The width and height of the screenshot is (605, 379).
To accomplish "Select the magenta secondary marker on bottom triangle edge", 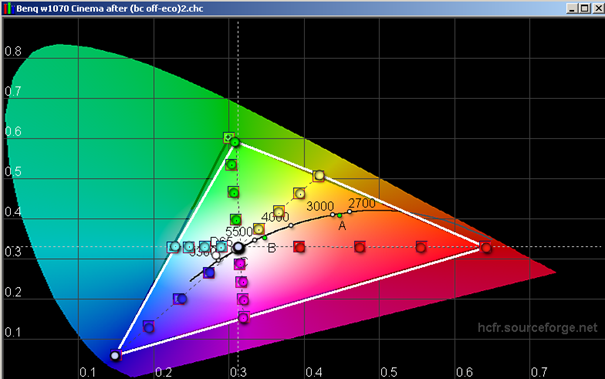I will pos(243,318).
